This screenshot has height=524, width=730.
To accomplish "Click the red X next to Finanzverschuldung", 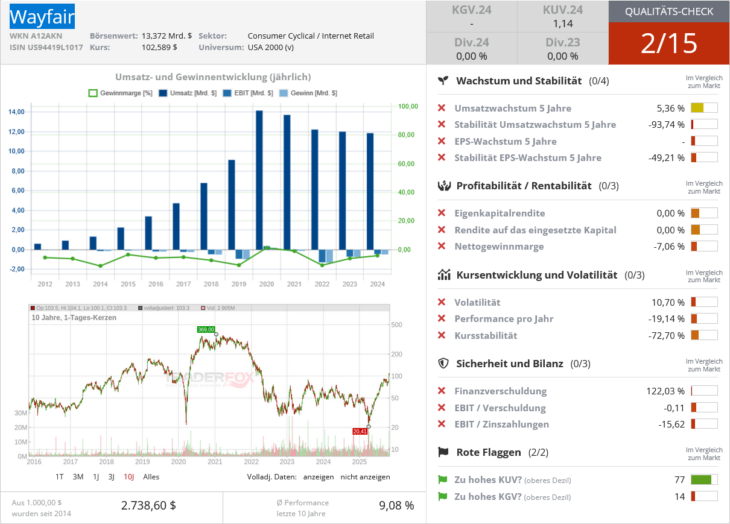I will coord(442,391).
